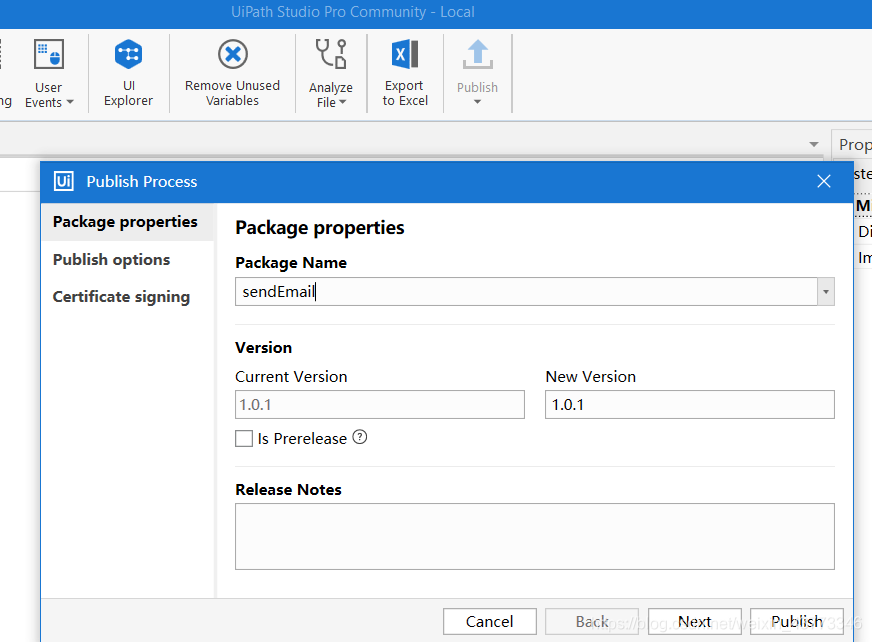
Task: Click the UiPath logo in dialog title
Action: [66, 181]
